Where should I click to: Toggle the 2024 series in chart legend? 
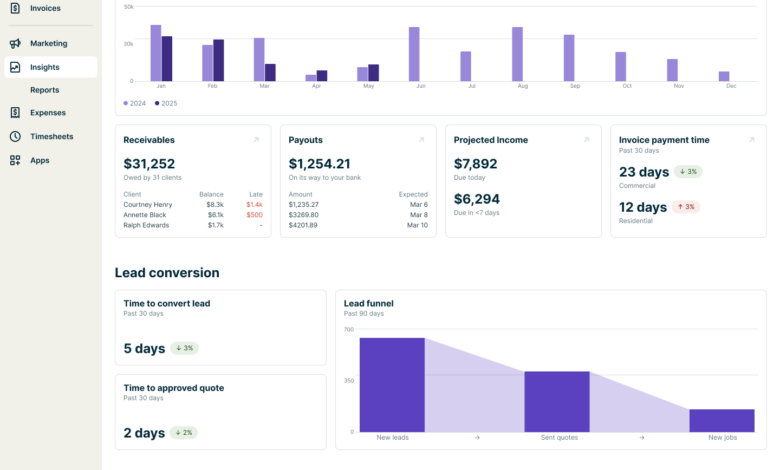(136, 103)
